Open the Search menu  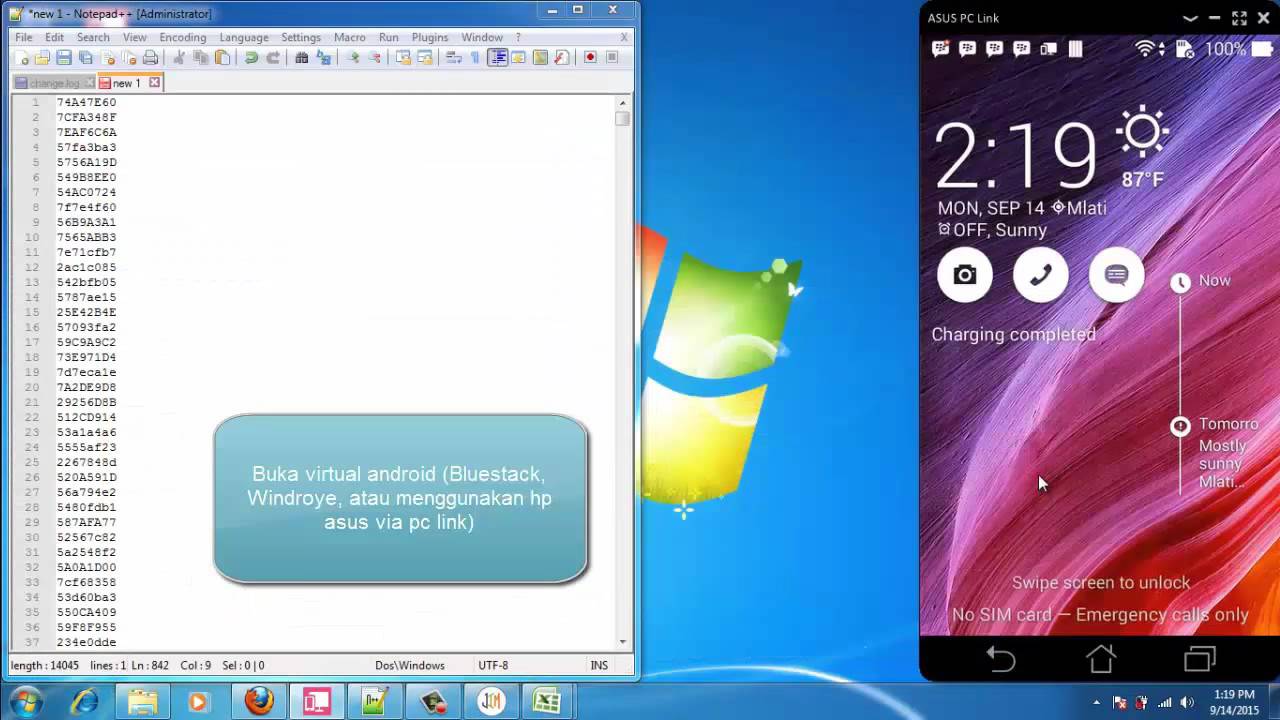(x=93, y=37)
